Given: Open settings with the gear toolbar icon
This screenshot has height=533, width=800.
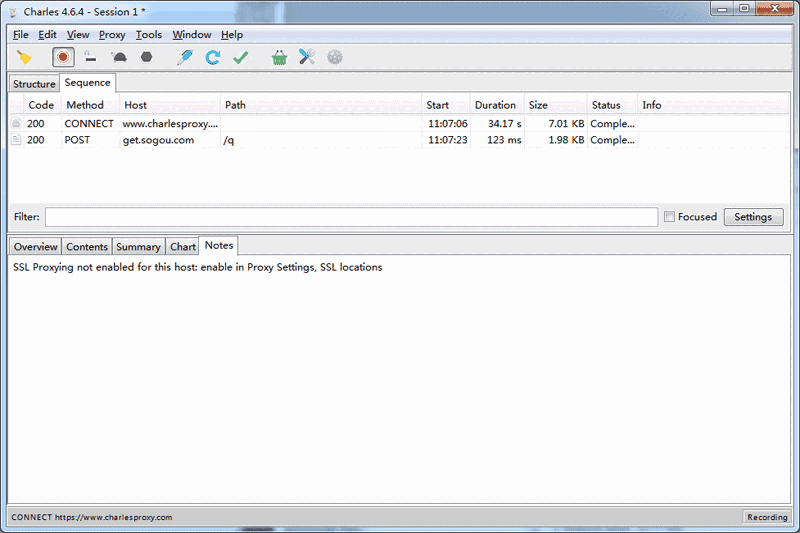Looking at the screenshot, I should click(x=335, y=58).
